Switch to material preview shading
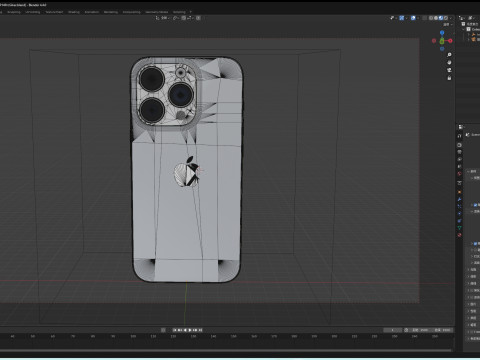480x360 pixels. point(441,18)
